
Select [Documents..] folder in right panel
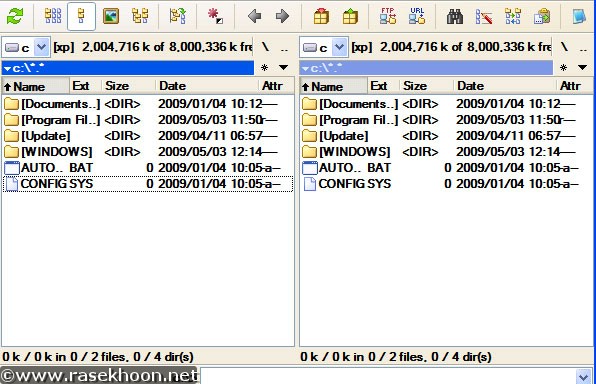point(446,104)
